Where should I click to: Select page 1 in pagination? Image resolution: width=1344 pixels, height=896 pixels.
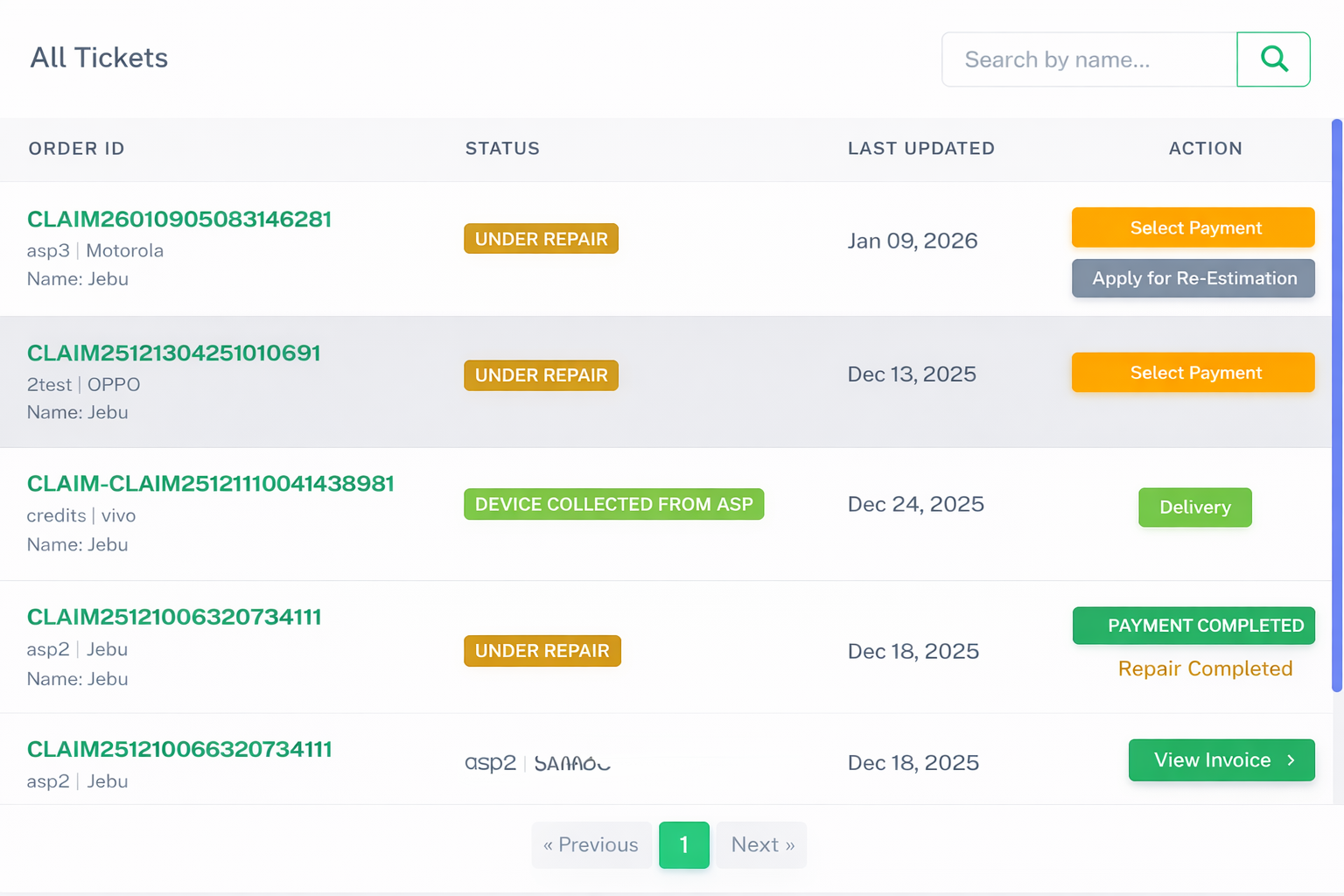(x=683, y=844)
